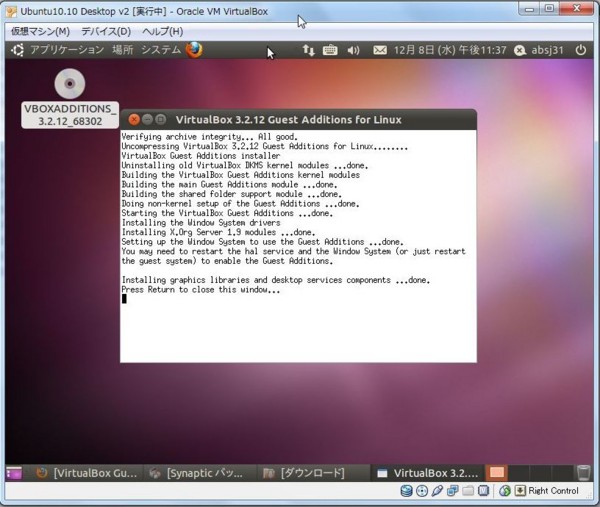Launch Firefox from the top panel

pyautogui.click(x=194, y=50)
